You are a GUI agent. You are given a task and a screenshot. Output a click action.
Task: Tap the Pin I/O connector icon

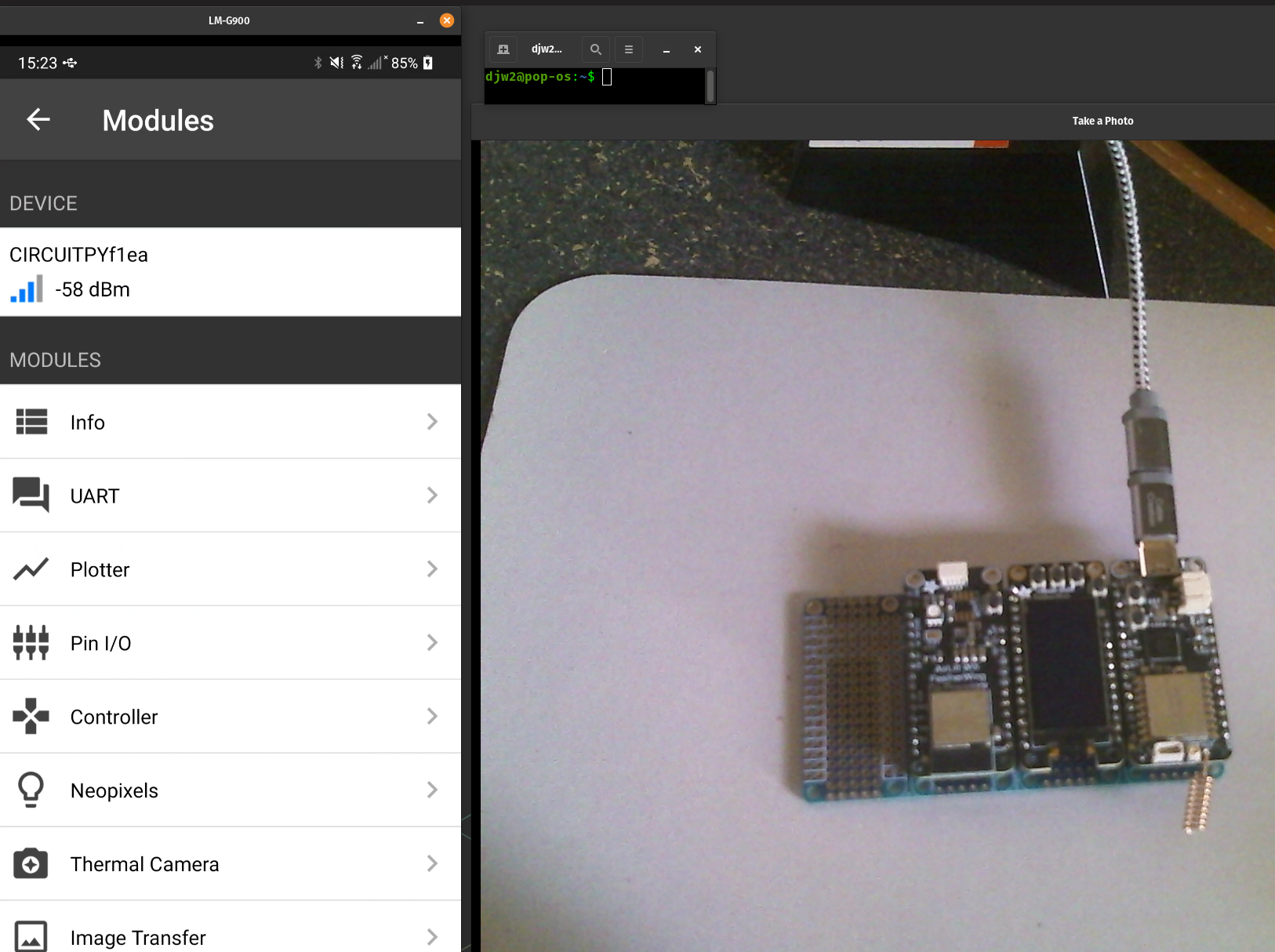[x=31, y=643]
